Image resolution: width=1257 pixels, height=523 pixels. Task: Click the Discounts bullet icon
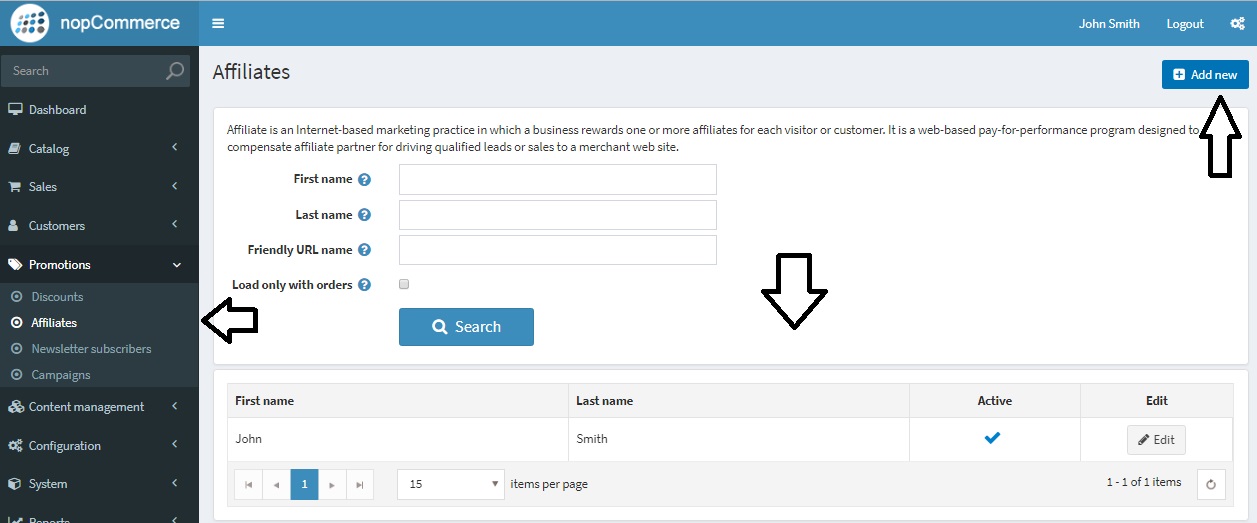(16, 297)
